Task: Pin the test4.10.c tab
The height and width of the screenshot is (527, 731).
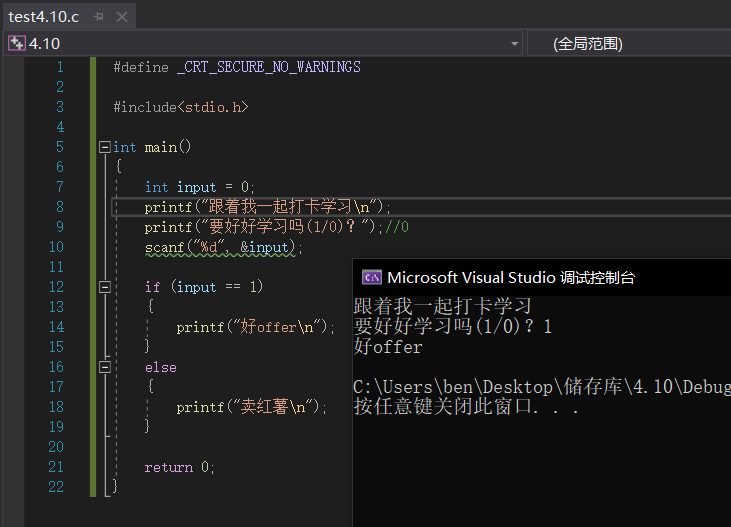Action: (98, 17)
